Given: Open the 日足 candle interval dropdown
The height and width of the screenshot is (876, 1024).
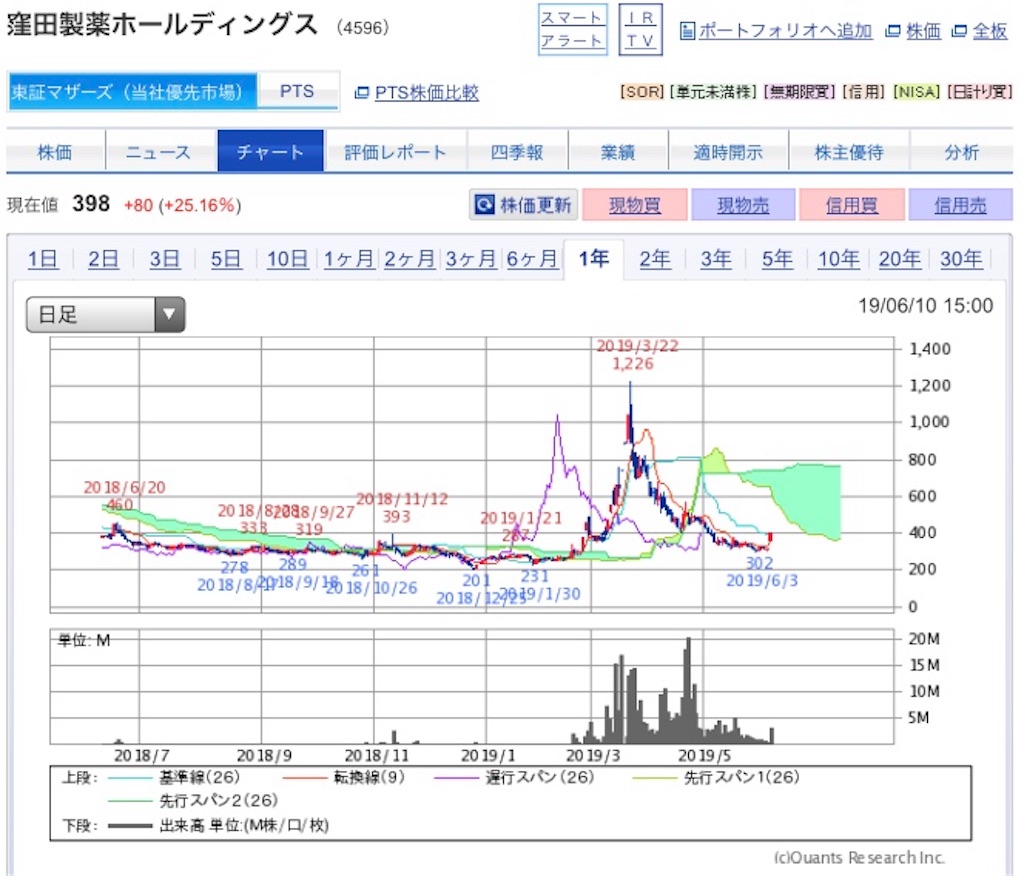Looking at the screenshot, I should [x=106, y=315].
